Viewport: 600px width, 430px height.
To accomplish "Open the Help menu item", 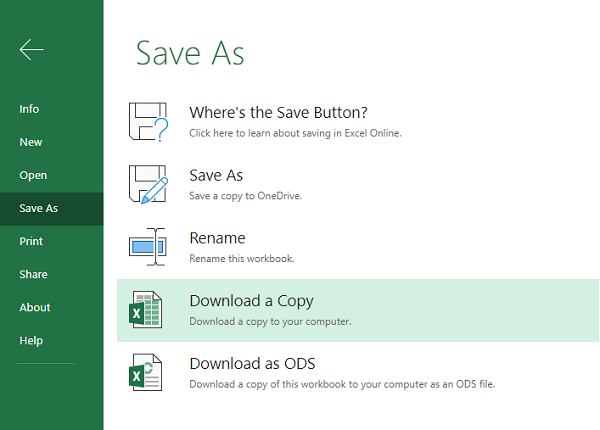I will click(x=31, y=340).
